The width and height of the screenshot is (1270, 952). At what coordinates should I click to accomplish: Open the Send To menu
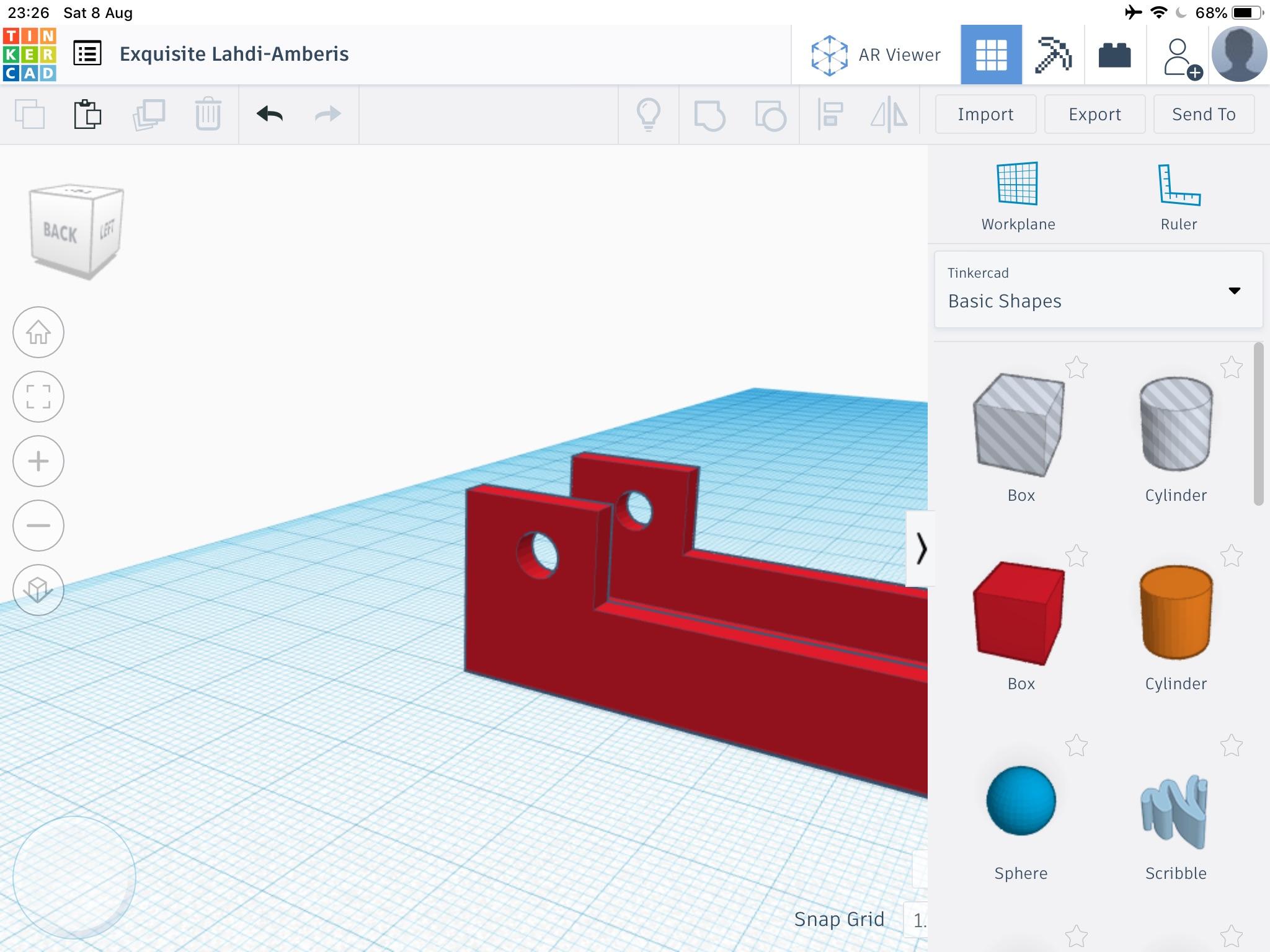point(1203,115)
